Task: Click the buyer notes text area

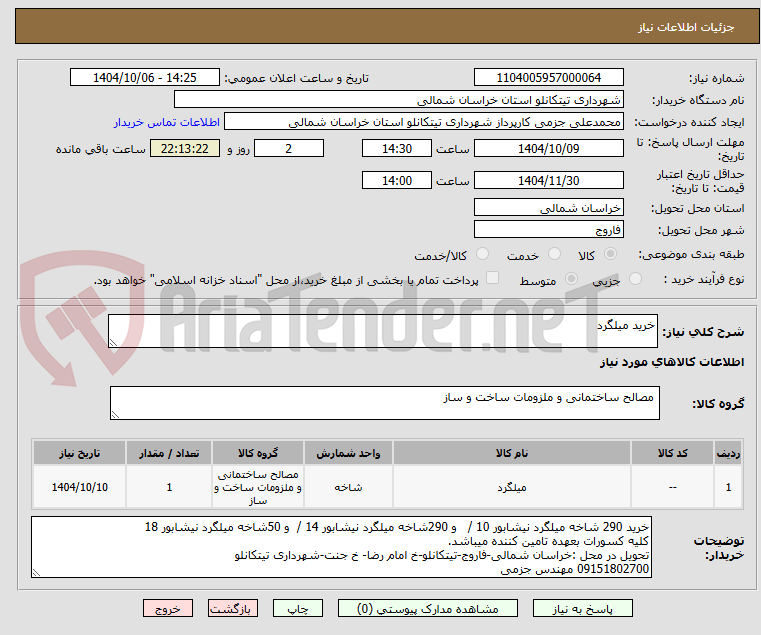Action: pyautogui.click(x=341, y=547)
